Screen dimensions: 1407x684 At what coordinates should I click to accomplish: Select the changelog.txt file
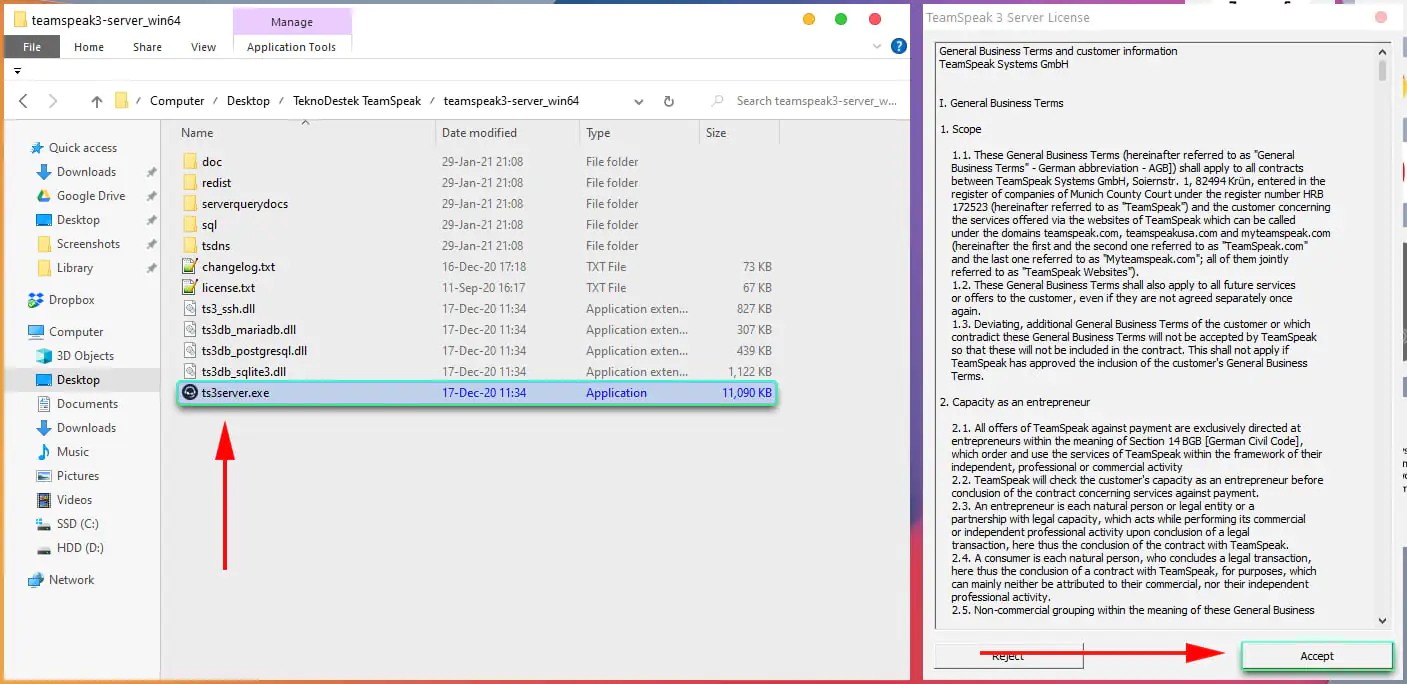[x=238, y=267]
